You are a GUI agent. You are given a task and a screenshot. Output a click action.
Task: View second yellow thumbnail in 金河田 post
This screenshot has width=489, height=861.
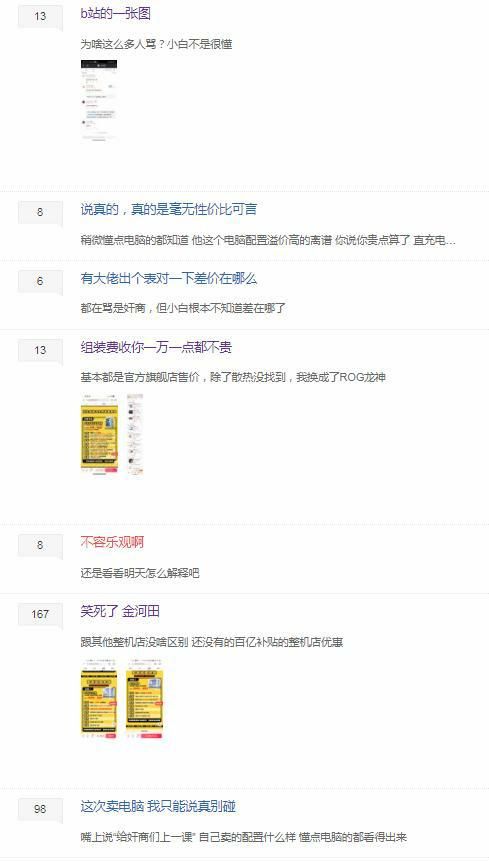145,698
